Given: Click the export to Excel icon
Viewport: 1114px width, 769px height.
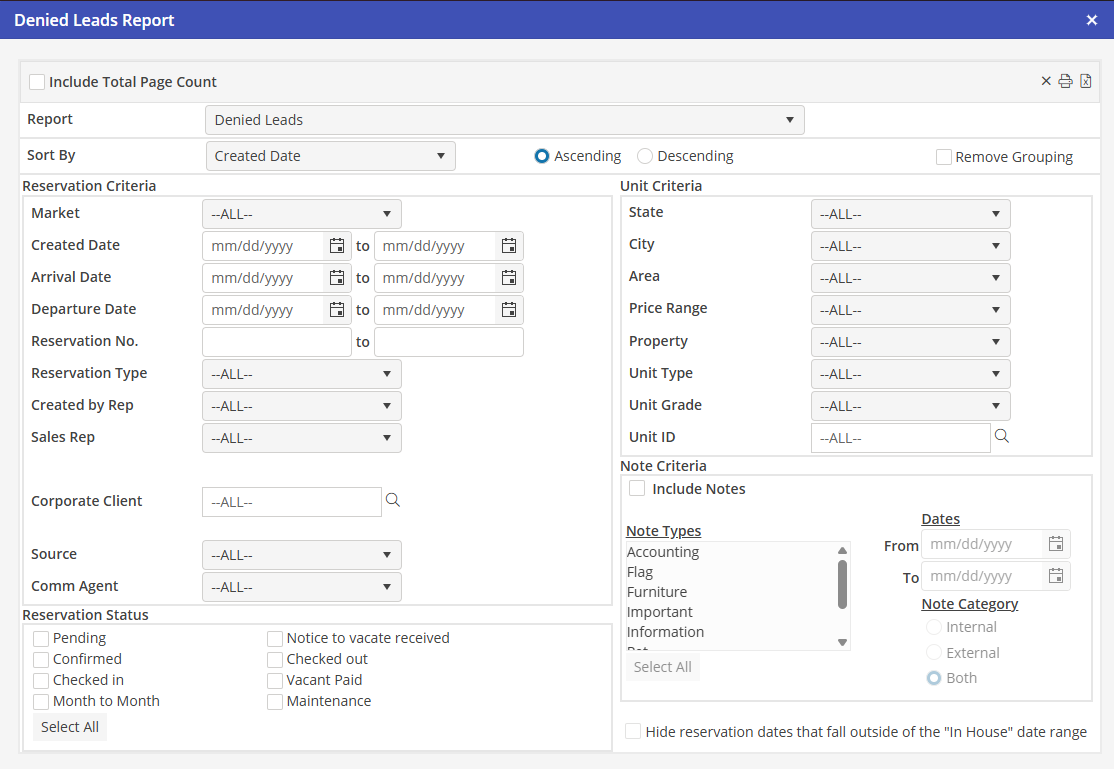Looking at the screenshot, I should [1085, 81].
